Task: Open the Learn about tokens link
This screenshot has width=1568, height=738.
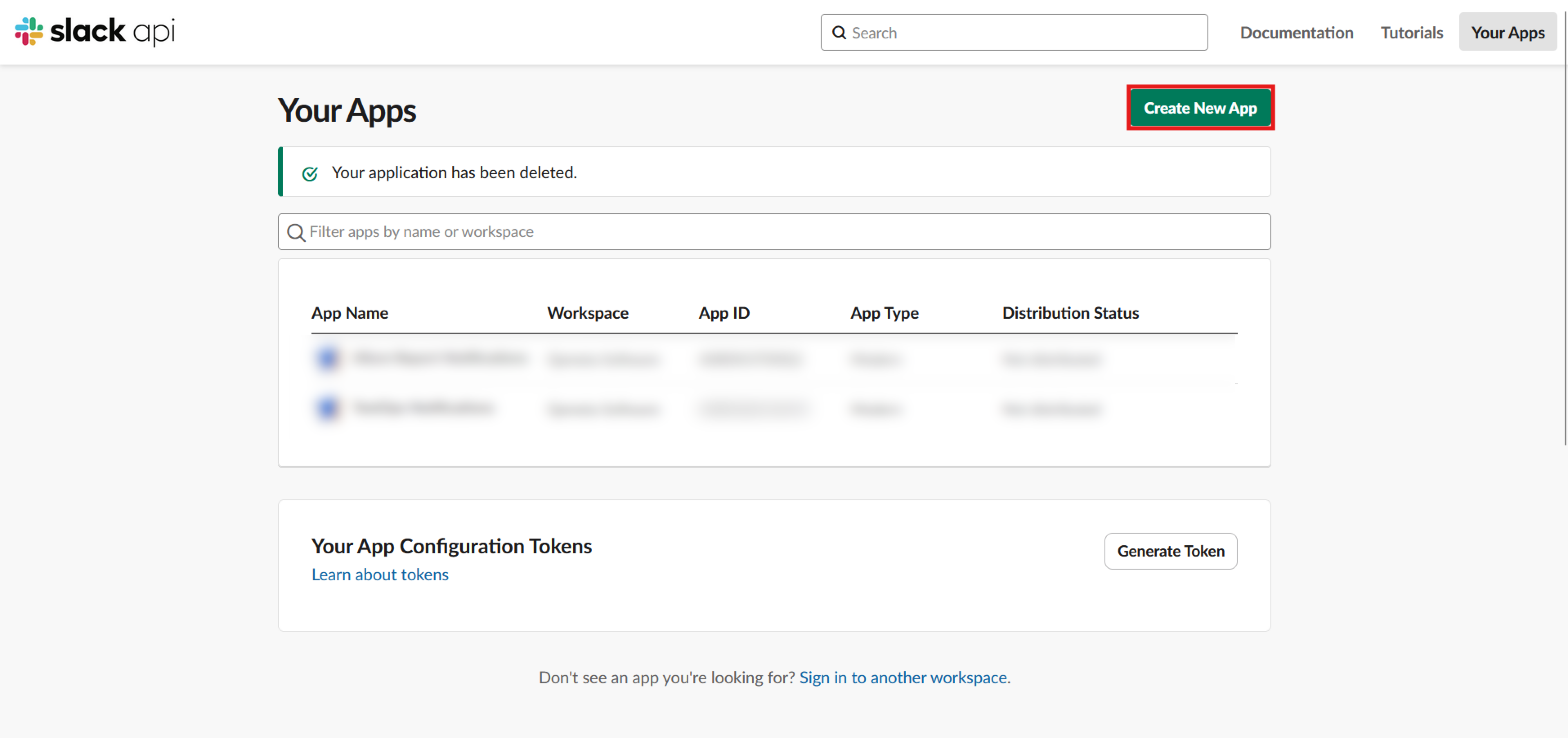Action: pos(380,574)
